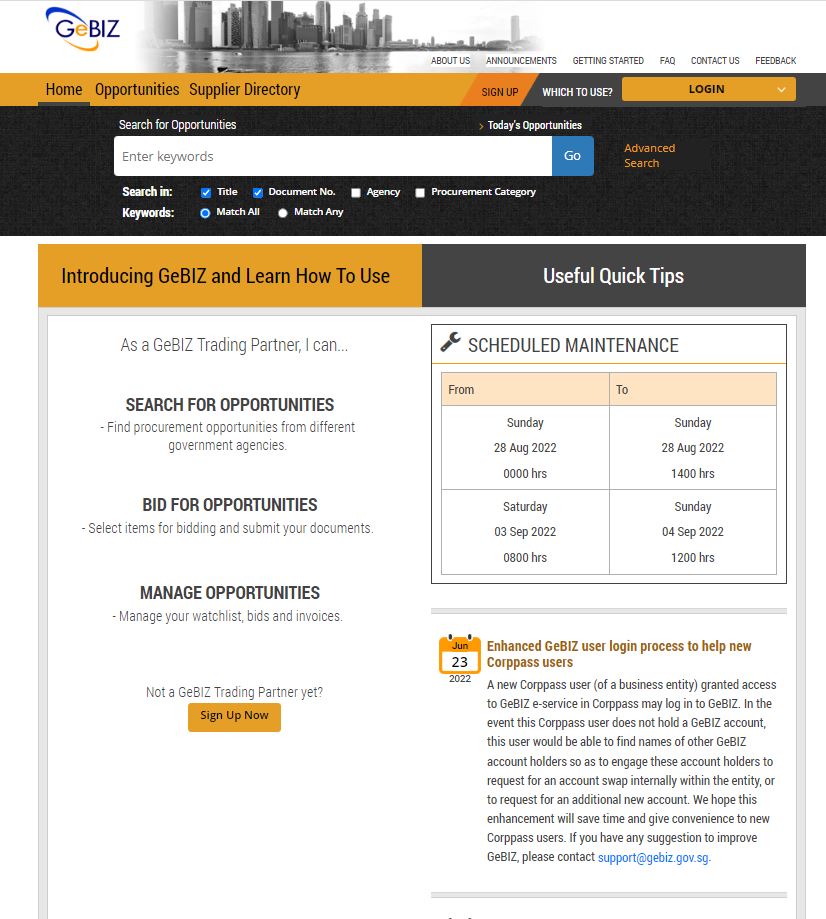Open the Home menu item

click(64, 90)
